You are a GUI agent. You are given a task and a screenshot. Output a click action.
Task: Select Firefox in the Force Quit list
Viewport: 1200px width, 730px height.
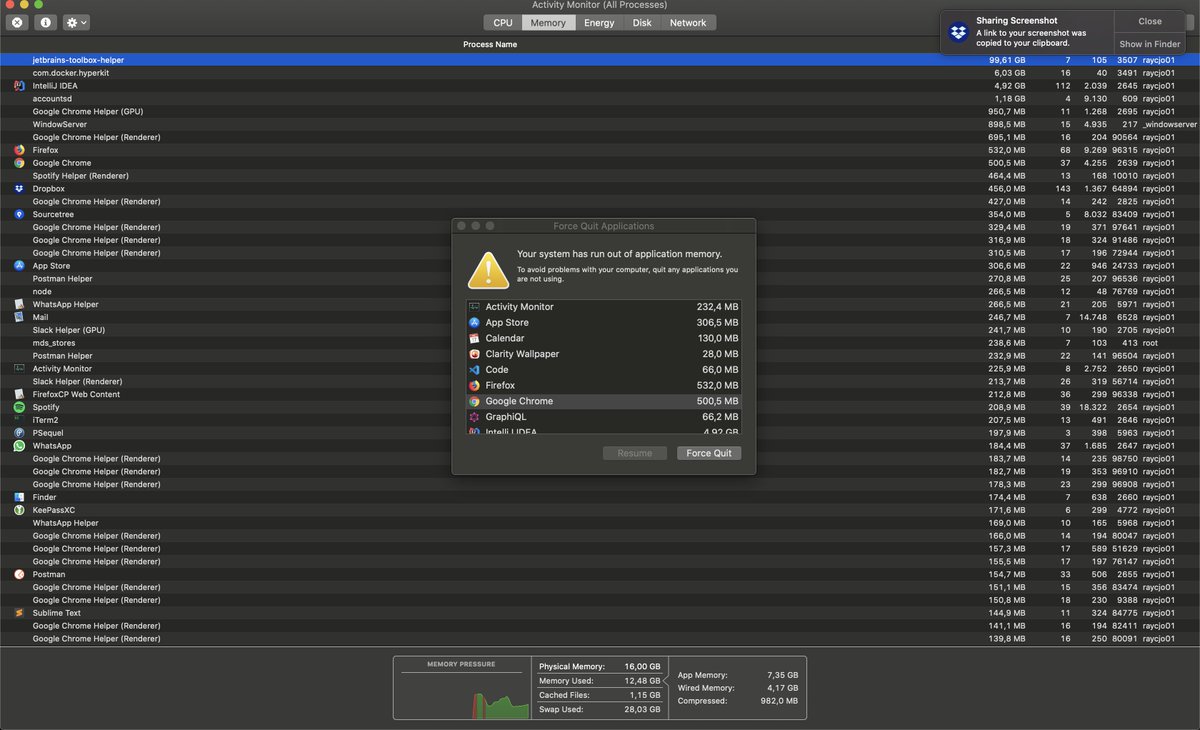tap(603, 385)
